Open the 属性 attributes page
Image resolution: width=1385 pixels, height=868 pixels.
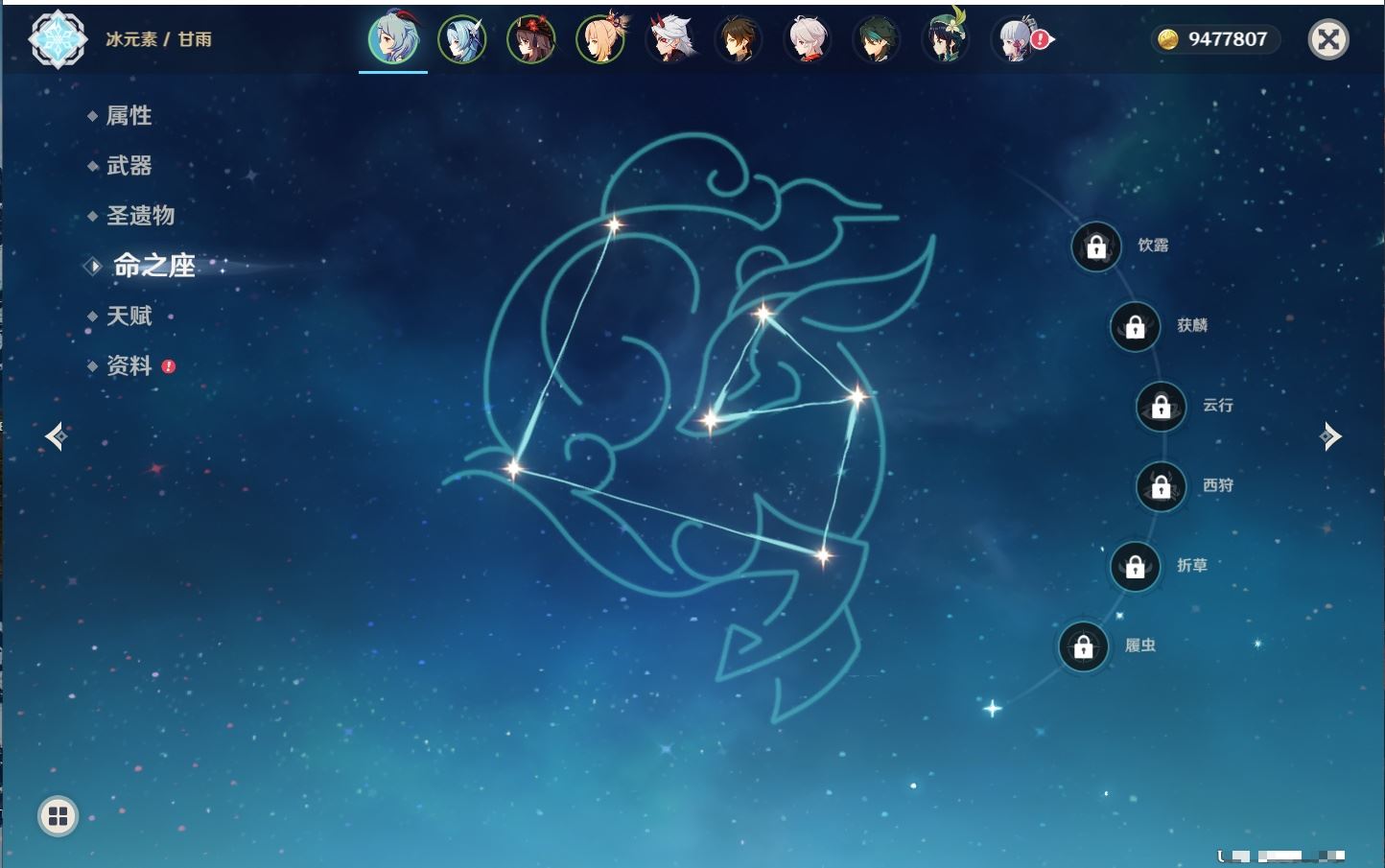coord(129,116)
